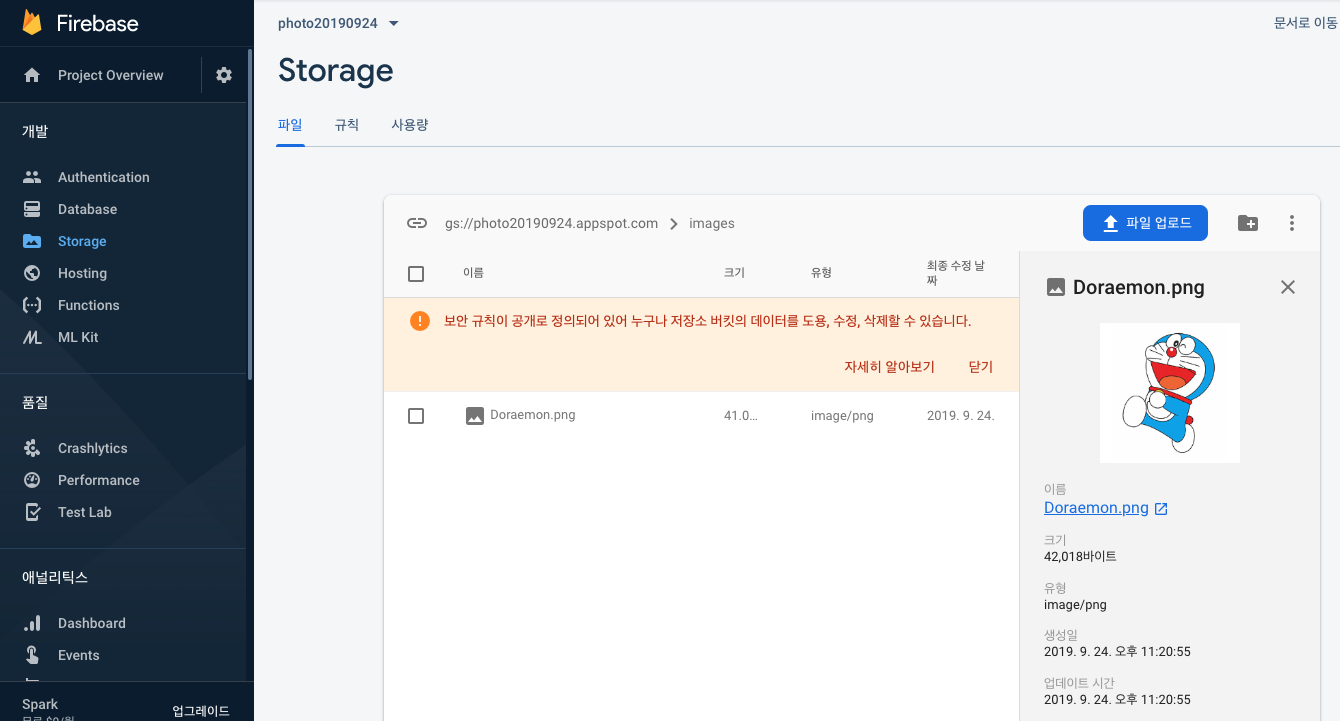Sort by 이름 column header
The width and height of the screenshot is (1340, 721).
(473, 273)
